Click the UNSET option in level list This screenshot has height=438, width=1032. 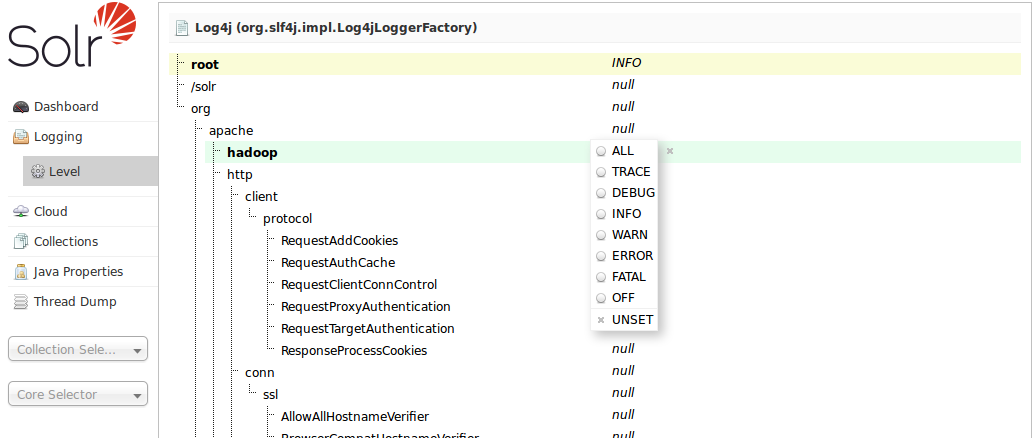tap(632, 320)
